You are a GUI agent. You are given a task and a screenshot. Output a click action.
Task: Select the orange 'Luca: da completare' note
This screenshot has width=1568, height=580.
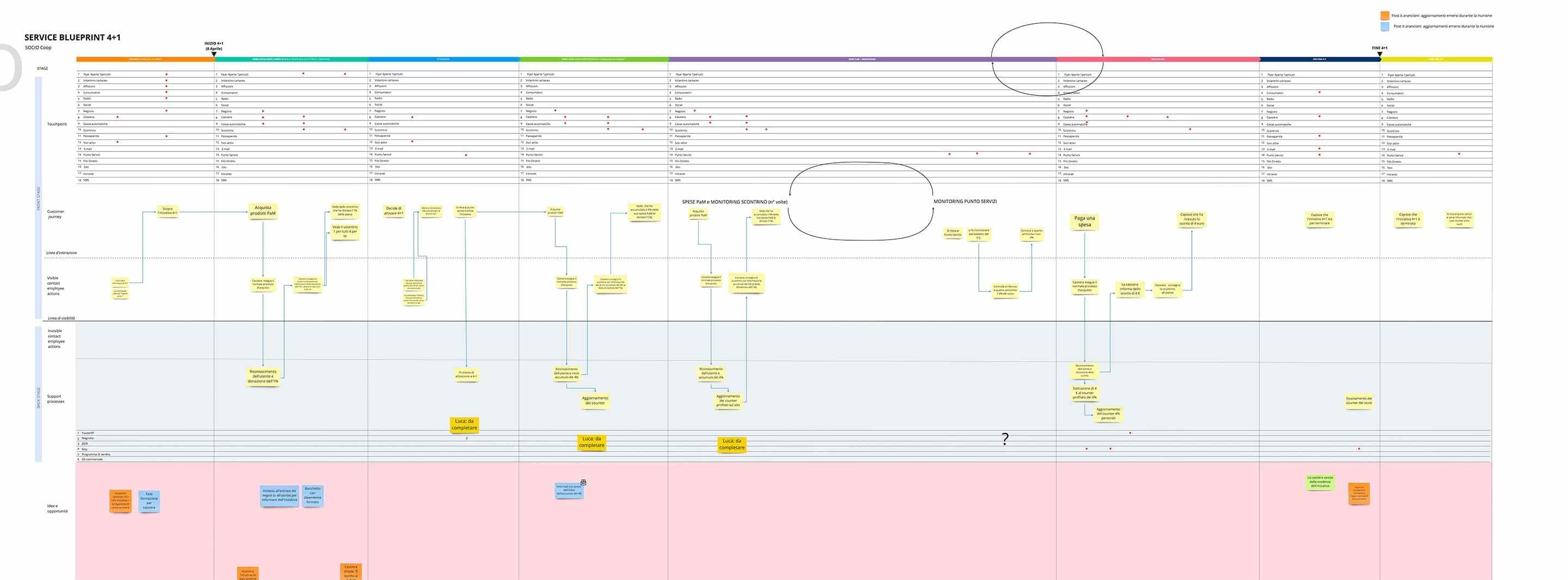coord(465,425)
